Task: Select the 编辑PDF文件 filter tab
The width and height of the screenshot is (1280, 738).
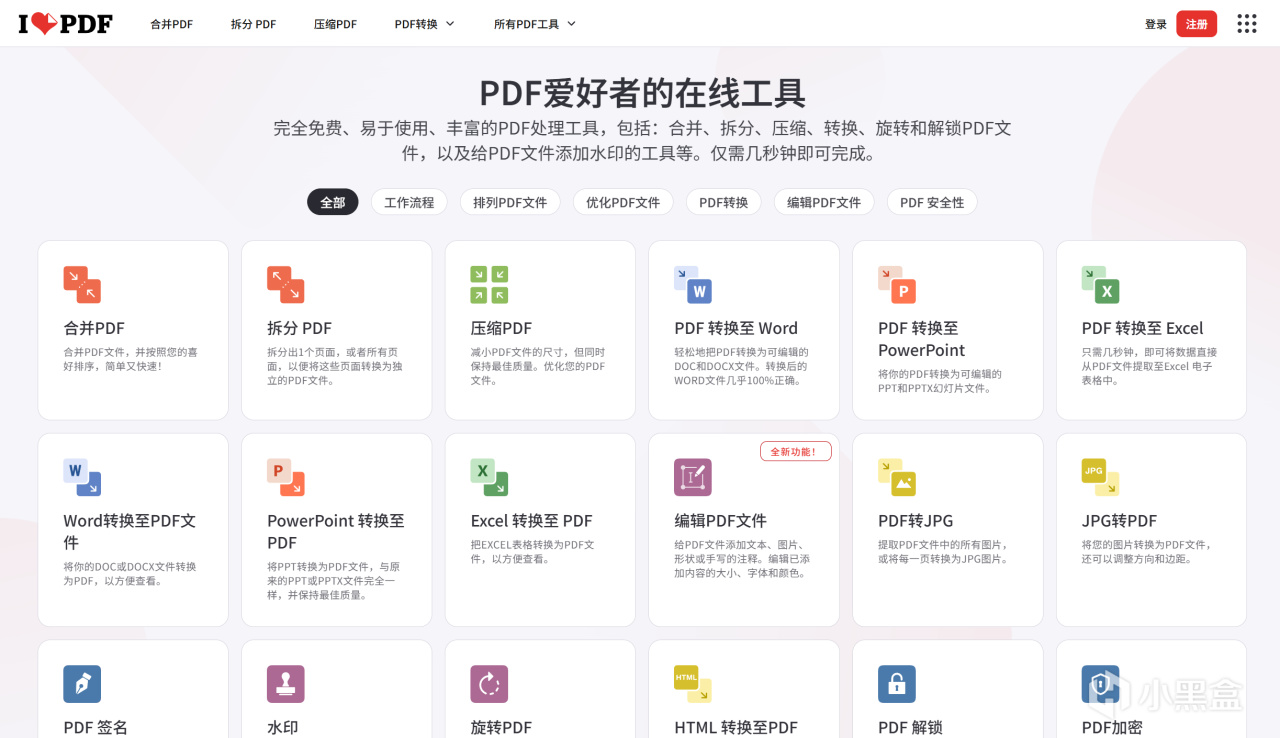Action: point(824,202)
